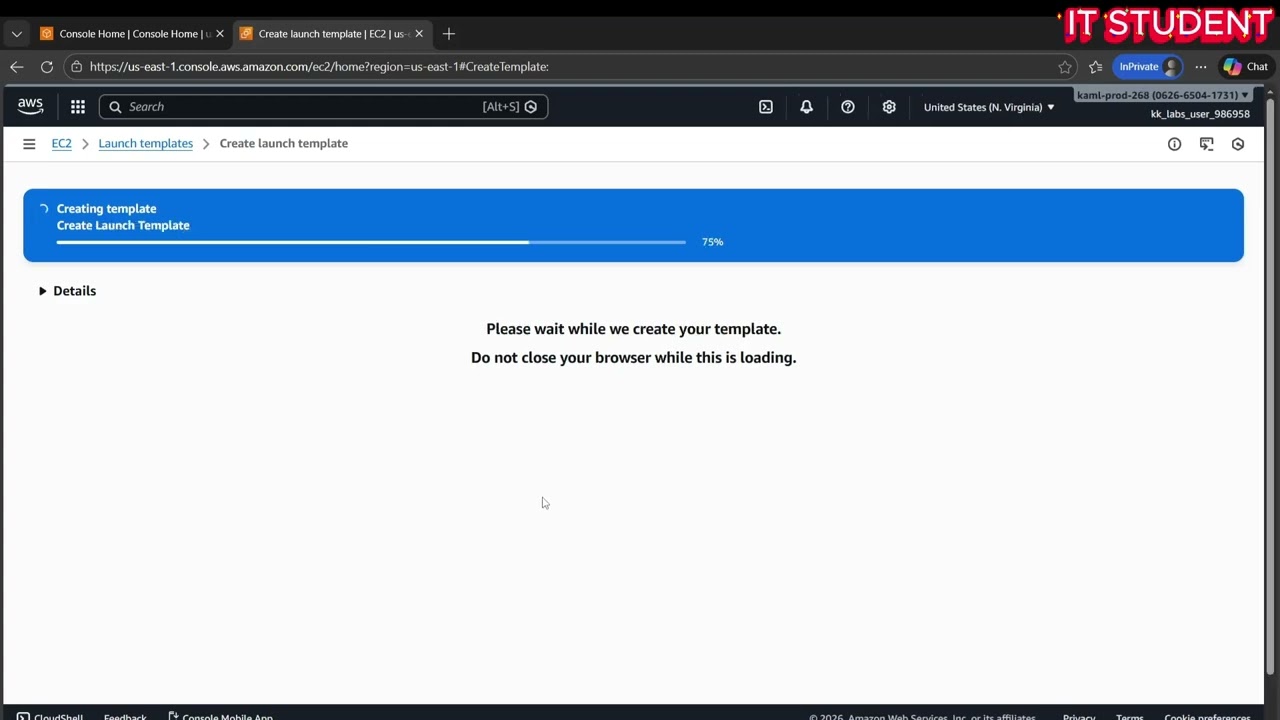
Task: Focus the AWS Search field
Action: point(323,107)
